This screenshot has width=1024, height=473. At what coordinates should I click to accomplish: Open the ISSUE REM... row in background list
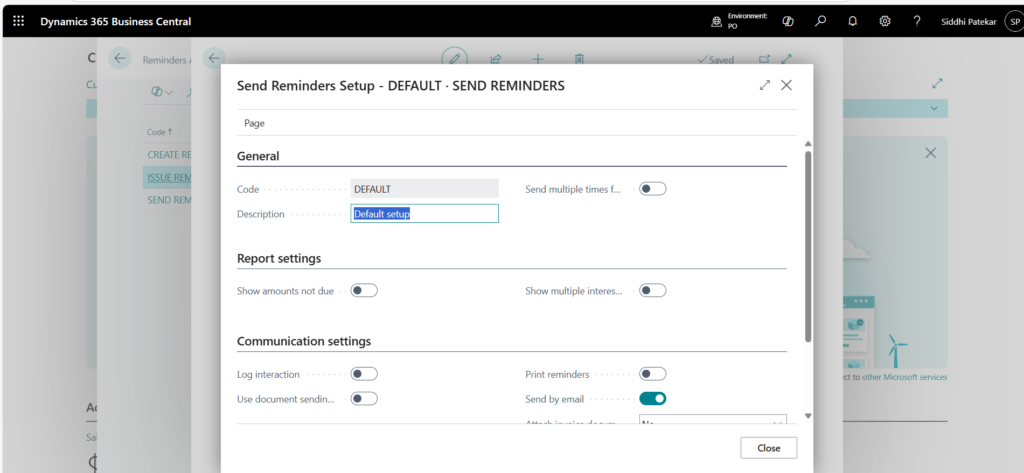[169, 177]
